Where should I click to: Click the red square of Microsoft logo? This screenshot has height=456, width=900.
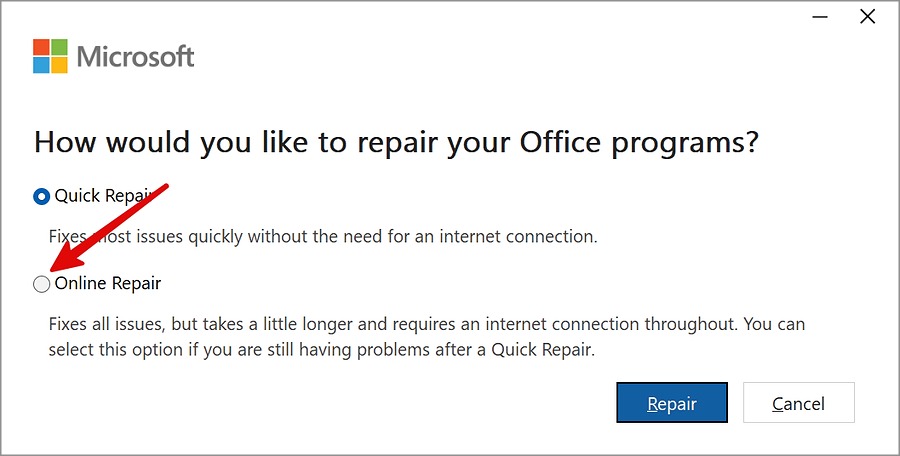pyautogui.click(x=43, y=47)
